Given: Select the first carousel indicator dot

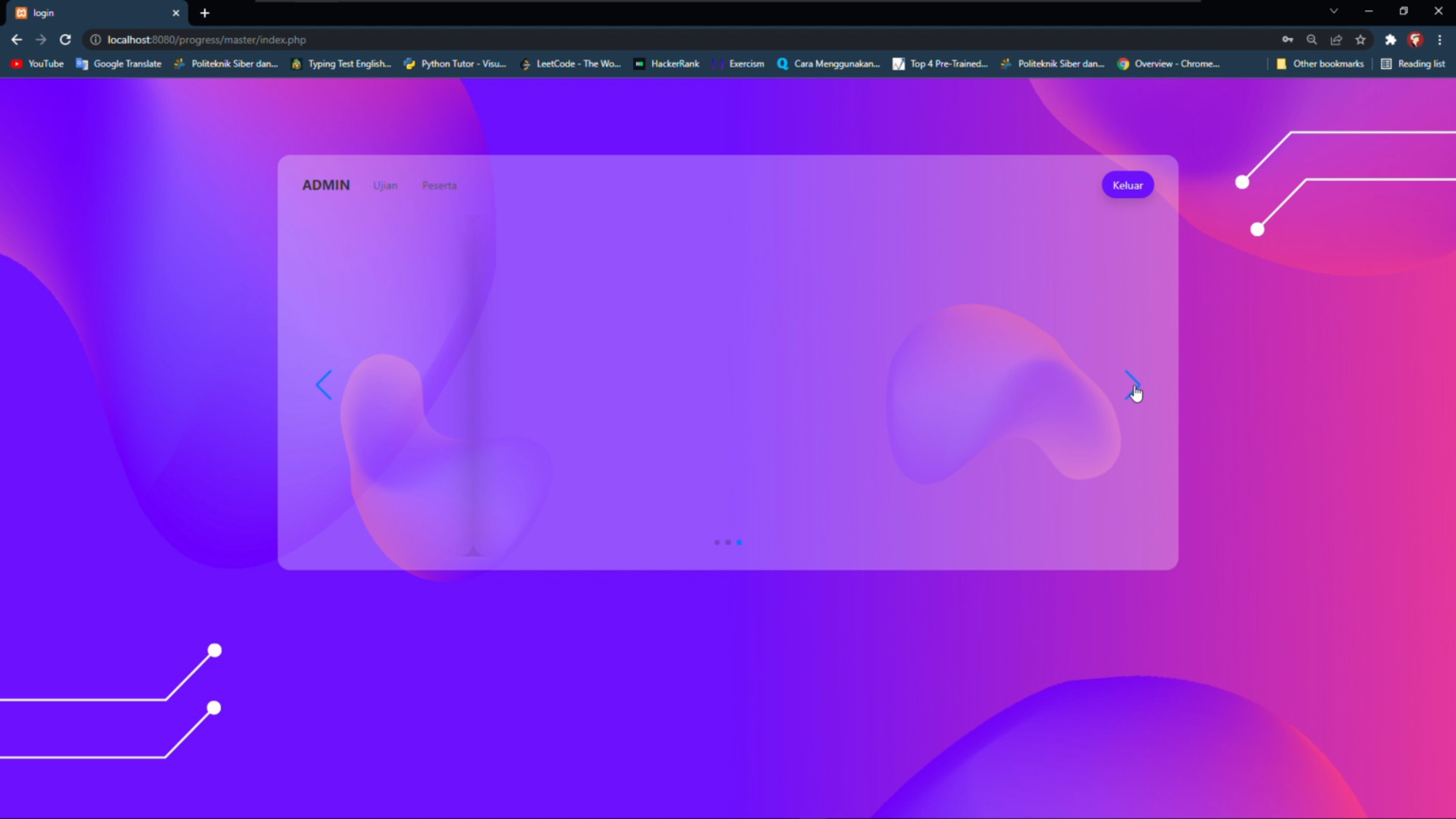Looking at the screenshot, I should 717,542.
